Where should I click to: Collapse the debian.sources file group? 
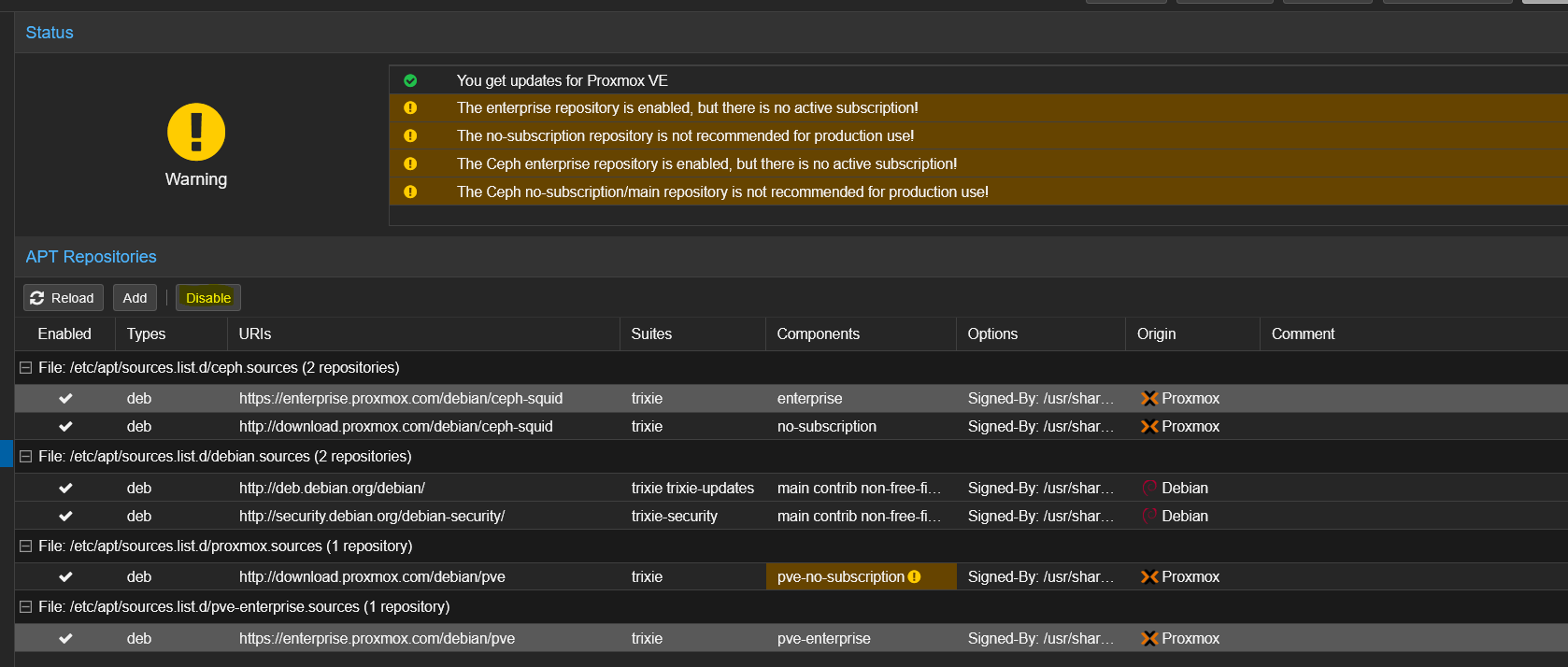pyautogui.click(x=26, y=457)
